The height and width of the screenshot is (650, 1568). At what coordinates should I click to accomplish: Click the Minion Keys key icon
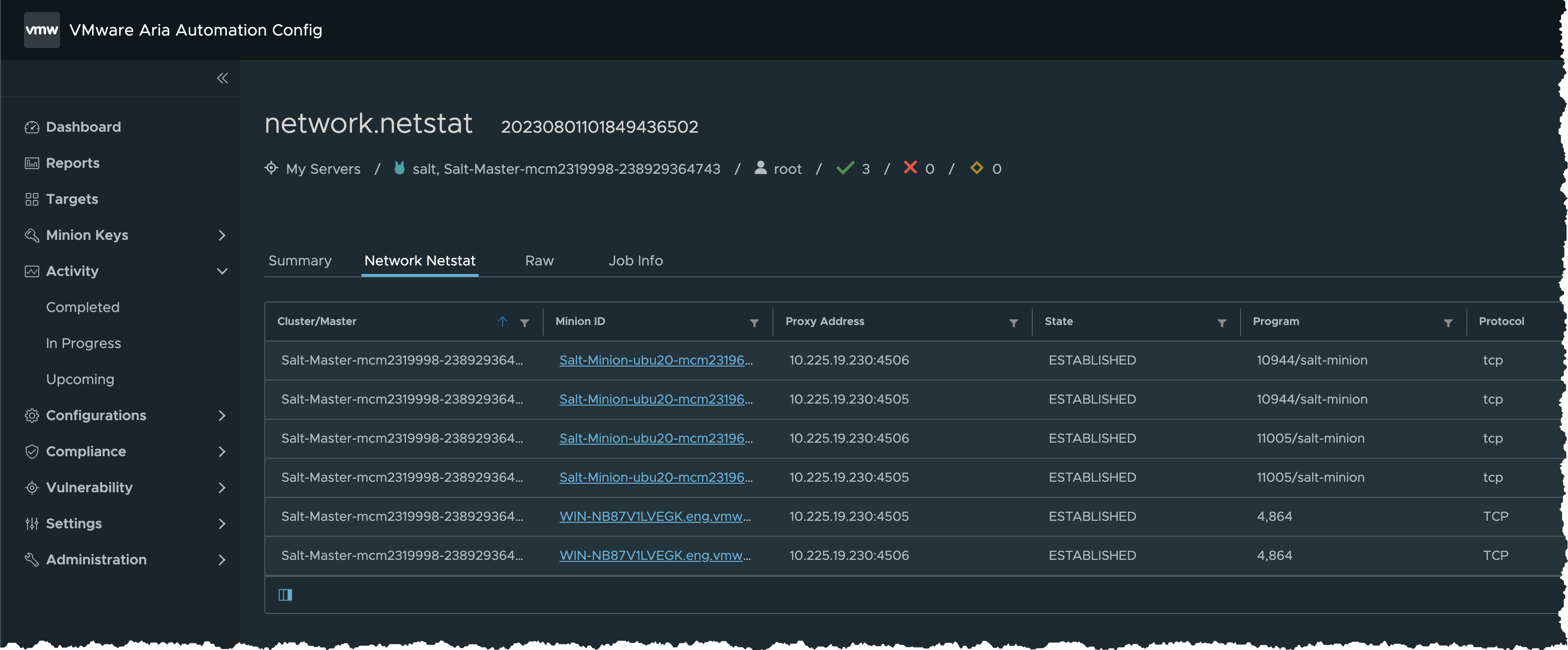click(x=32, y=235)
